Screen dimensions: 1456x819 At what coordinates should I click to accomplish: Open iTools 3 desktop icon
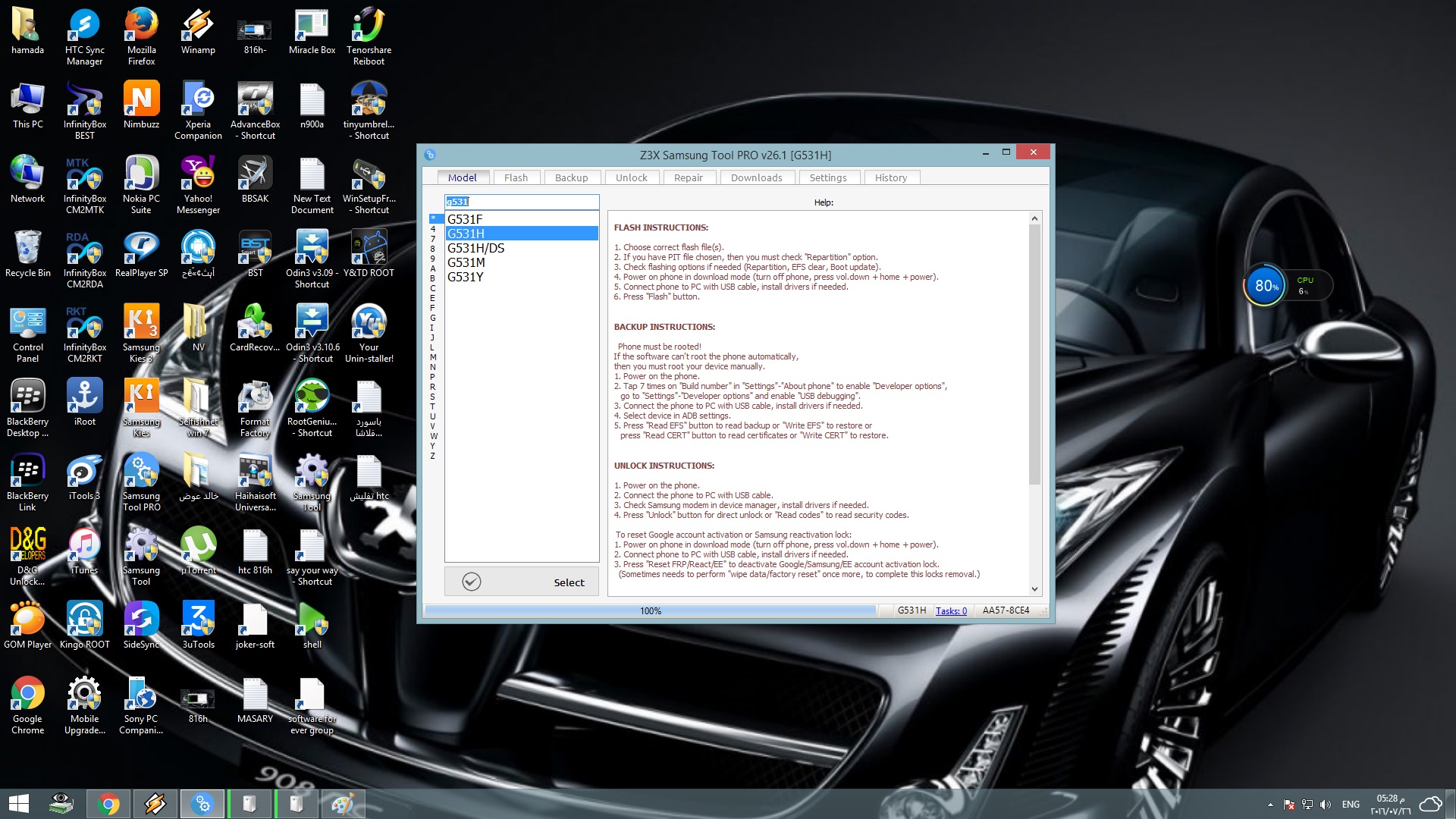(84, 478)
